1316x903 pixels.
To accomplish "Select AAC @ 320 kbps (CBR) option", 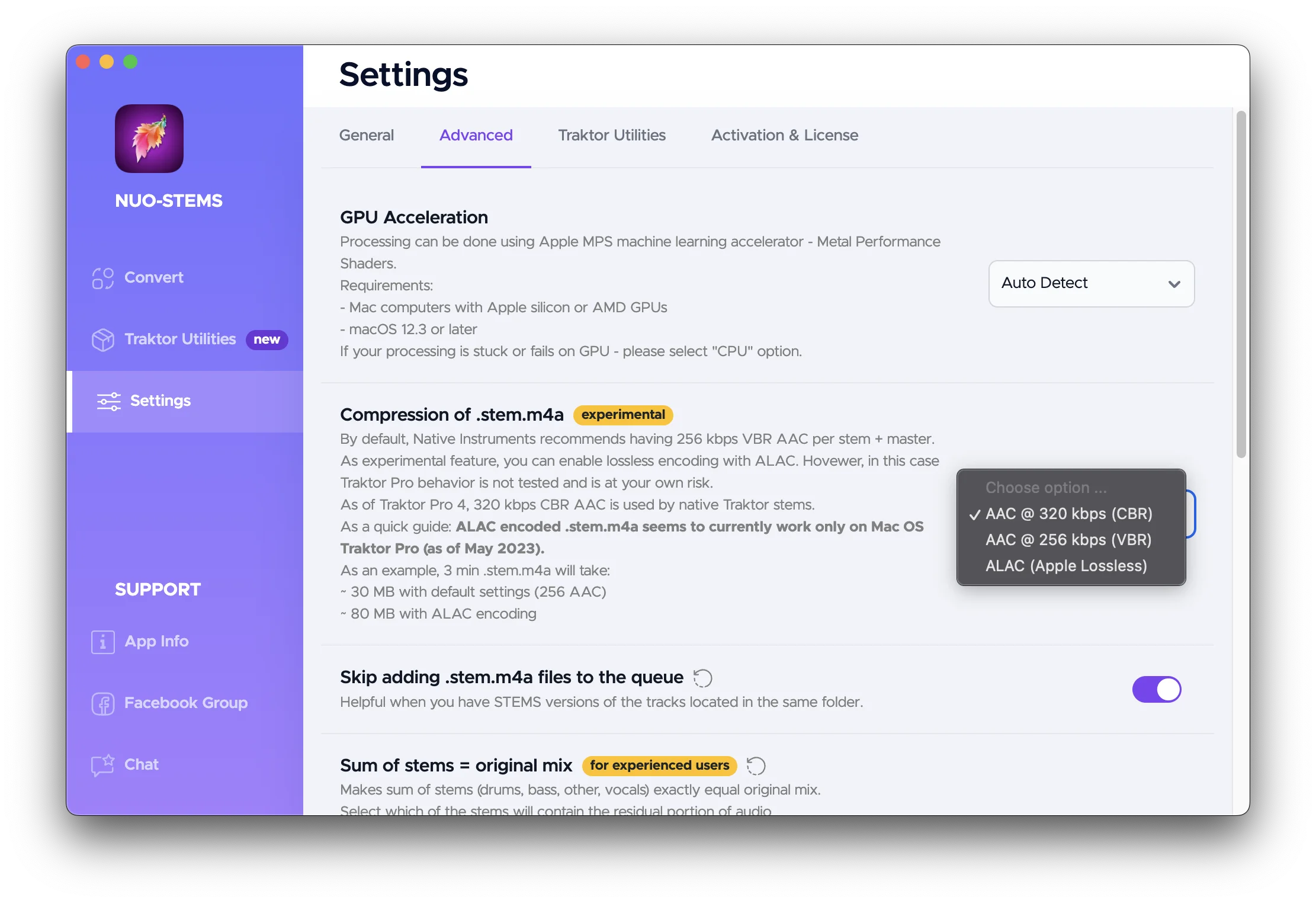I will 1068,514.
